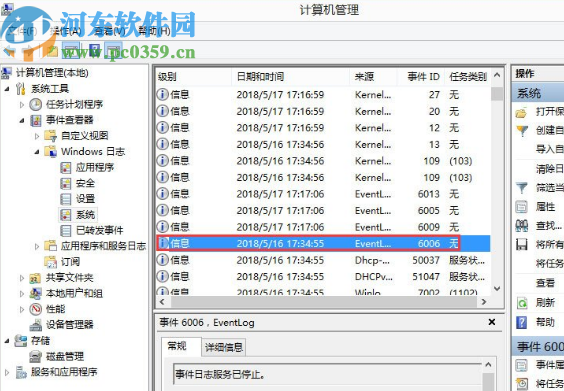Click the 事件查看器 icon in the tree
Viewport: 564px width, 391px height.
point(35,120)
